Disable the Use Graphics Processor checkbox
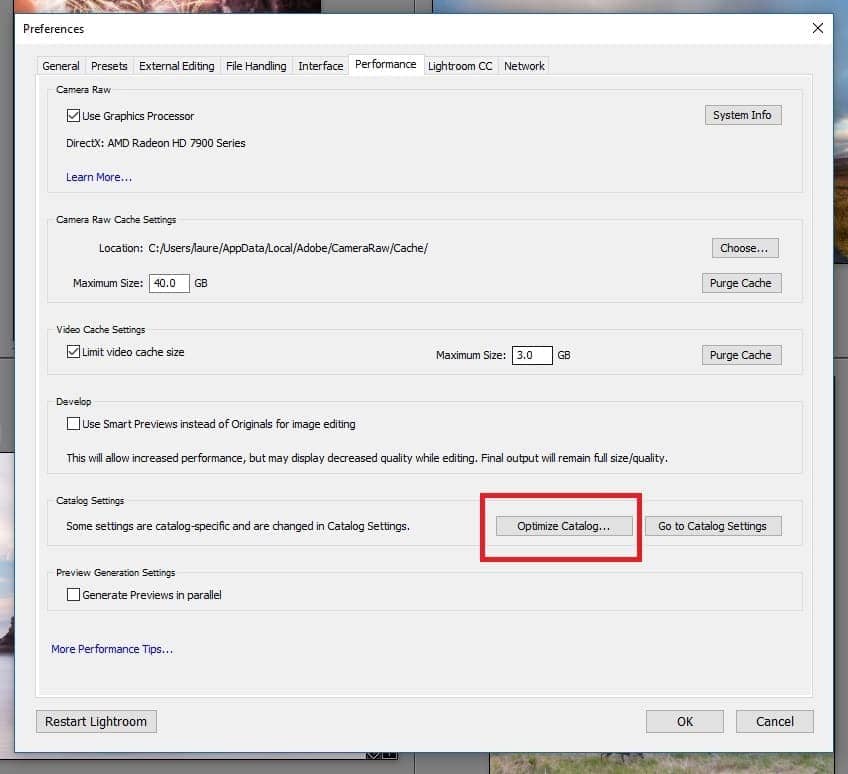Viewport: 848px width, 774px height. point(73,116)
